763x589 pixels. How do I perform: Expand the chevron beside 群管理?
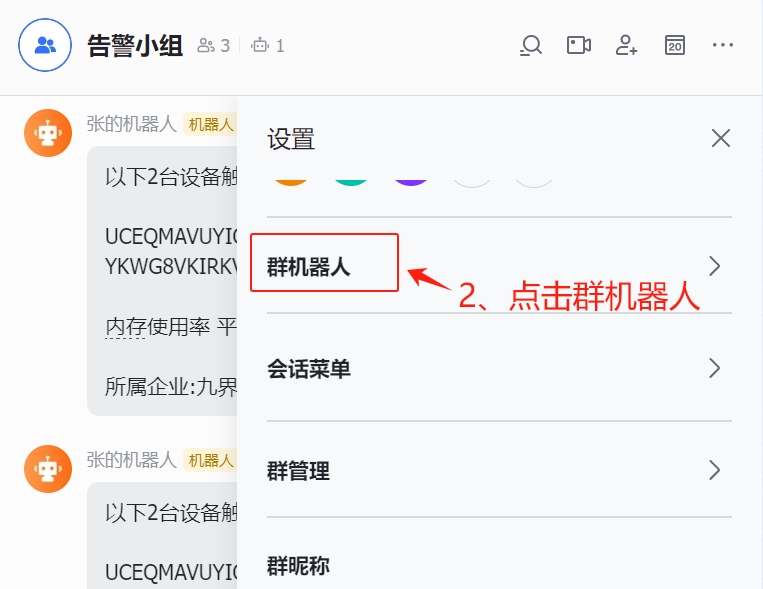(x=714, y=470)
